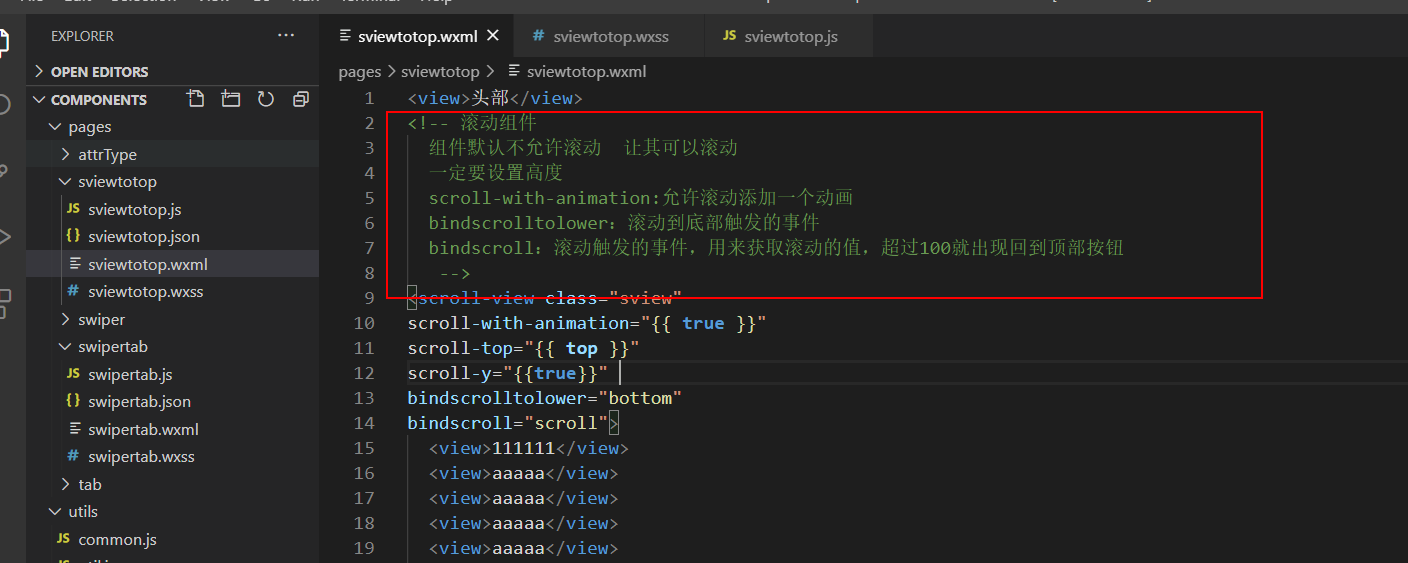The image size is (1408, 563).
Task: Click the view 111111 code line
Action: coord(529,448)
